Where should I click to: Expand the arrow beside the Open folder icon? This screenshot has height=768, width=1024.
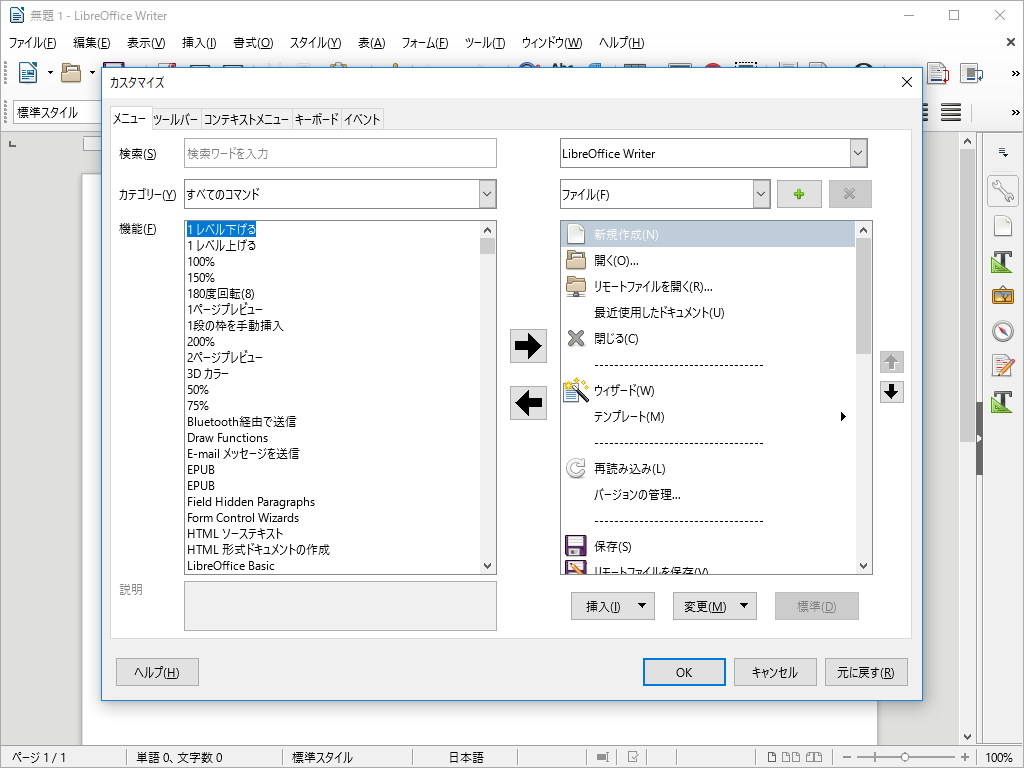[x=92, y=72]
